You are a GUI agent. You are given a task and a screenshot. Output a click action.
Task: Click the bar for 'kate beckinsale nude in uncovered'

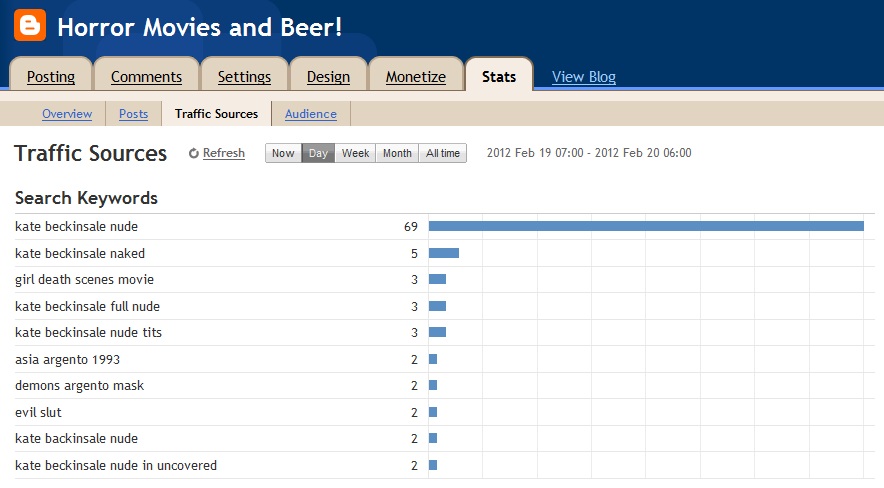point(433,465)
